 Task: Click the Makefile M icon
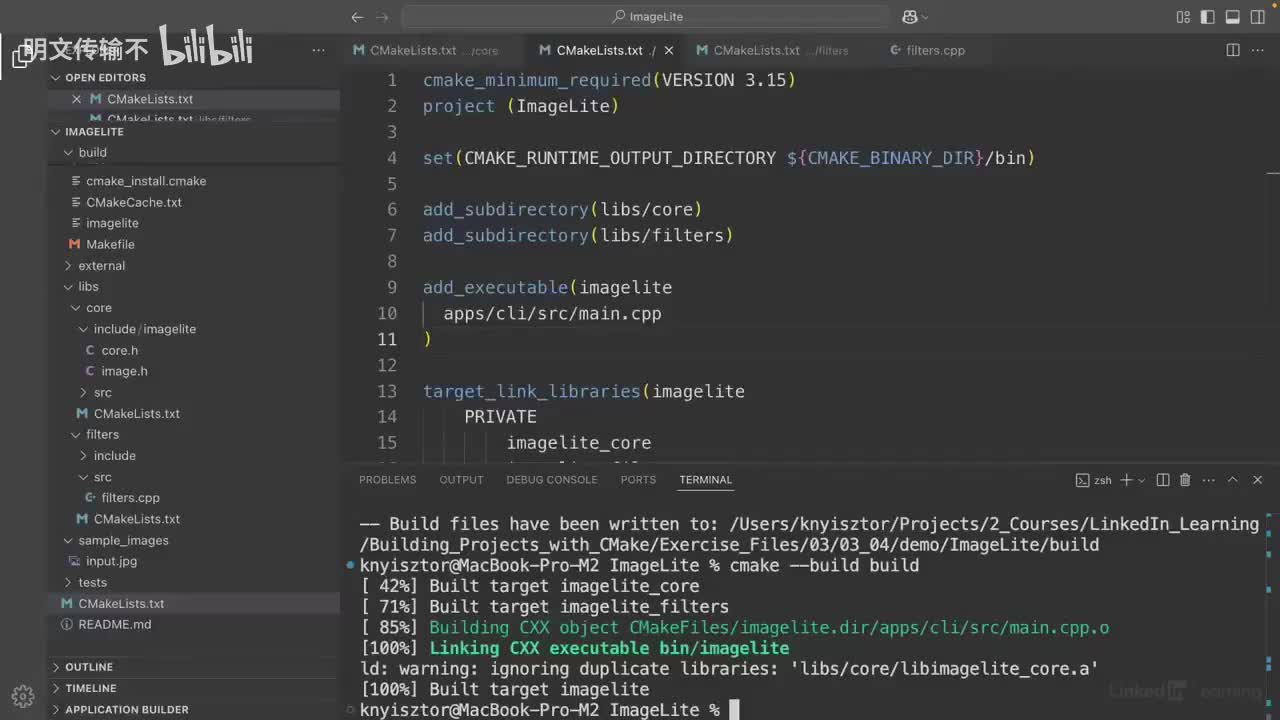click(x=74, y=244)
